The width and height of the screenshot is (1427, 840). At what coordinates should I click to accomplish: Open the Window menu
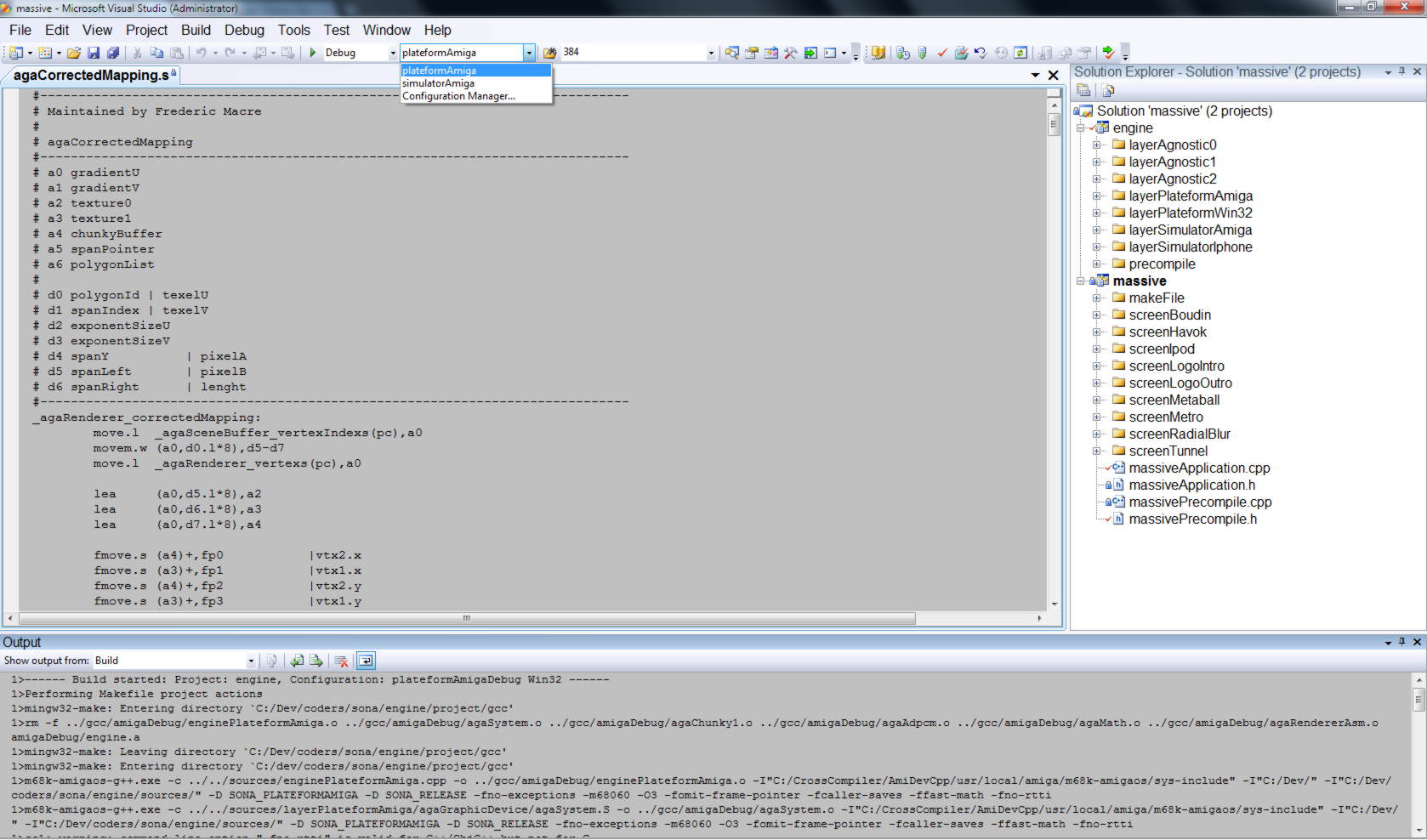(386, 30)
